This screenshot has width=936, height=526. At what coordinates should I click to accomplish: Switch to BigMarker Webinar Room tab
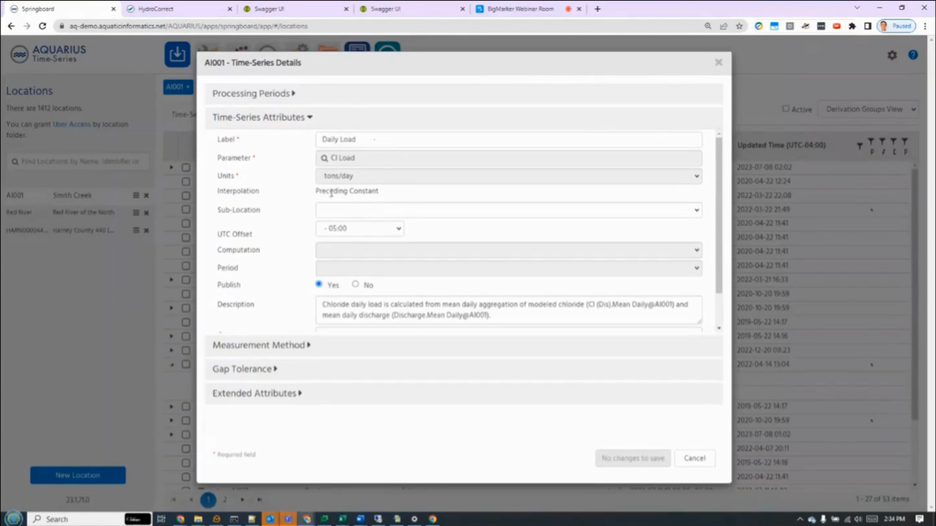pyautogui.click(x=527, y=9)
